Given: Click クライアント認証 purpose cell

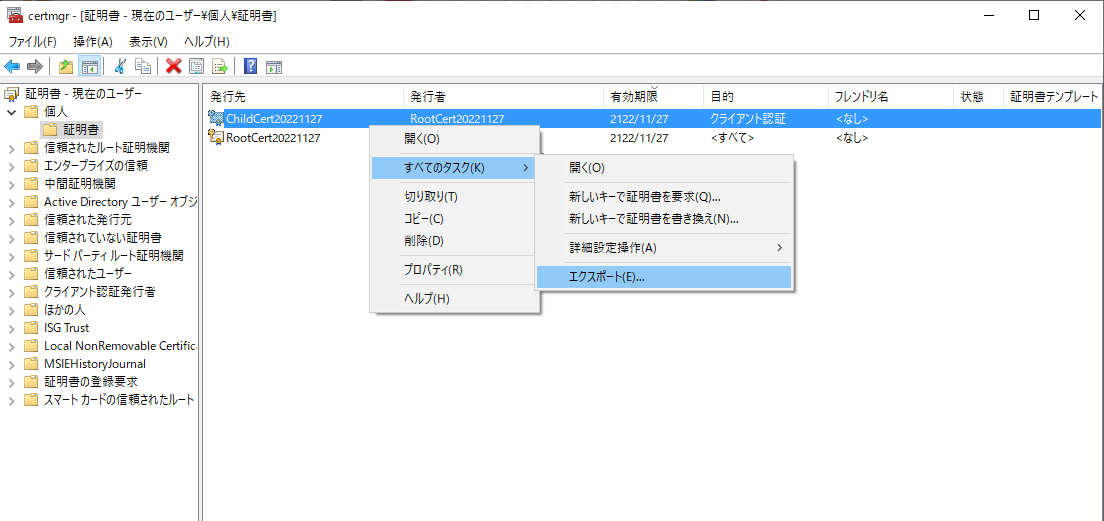Looking at the screenshot, I should pos(748,119).
